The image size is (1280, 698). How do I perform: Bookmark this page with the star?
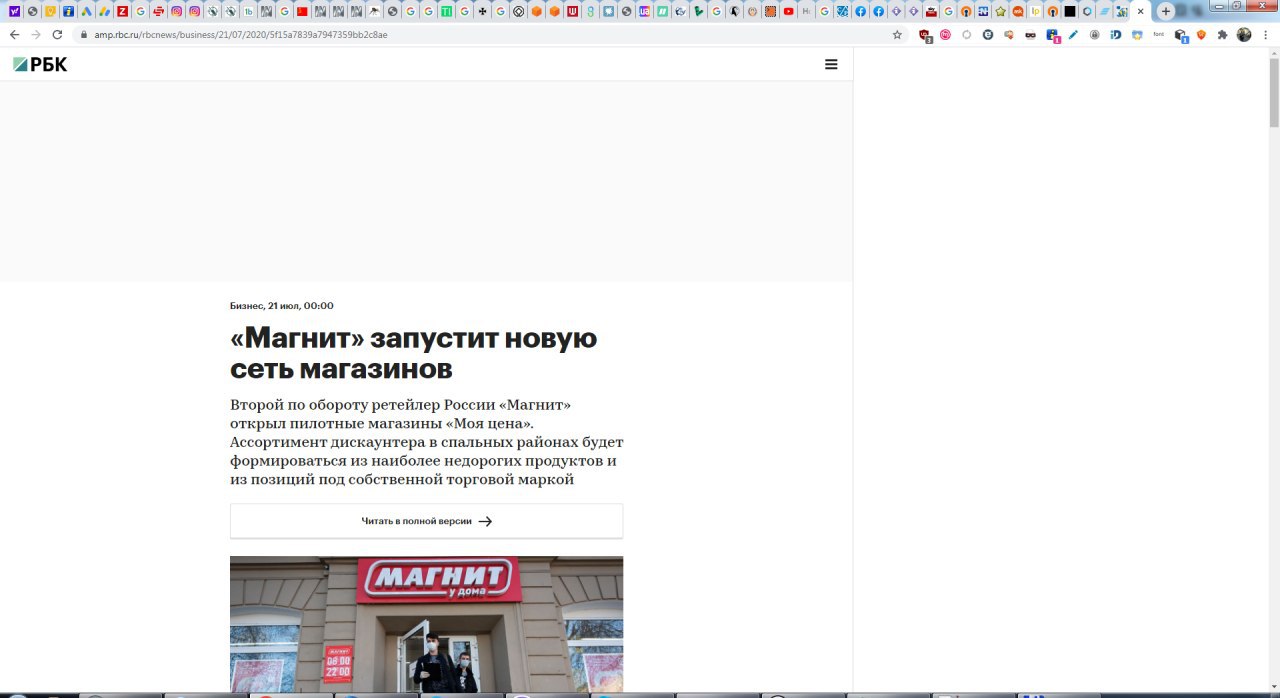[x=897, y=34]
